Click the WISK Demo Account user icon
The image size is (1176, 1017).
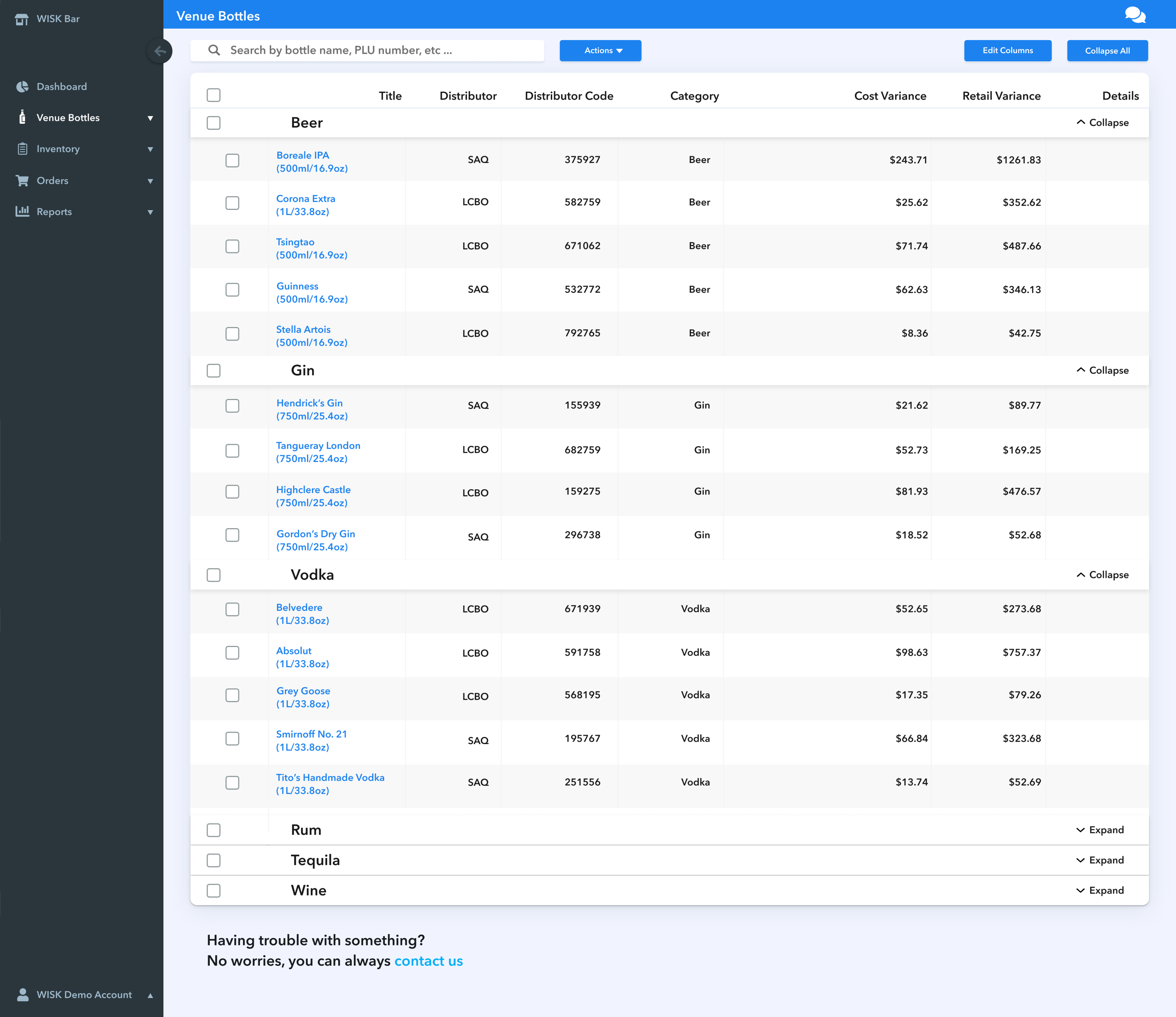click(23, 995)
